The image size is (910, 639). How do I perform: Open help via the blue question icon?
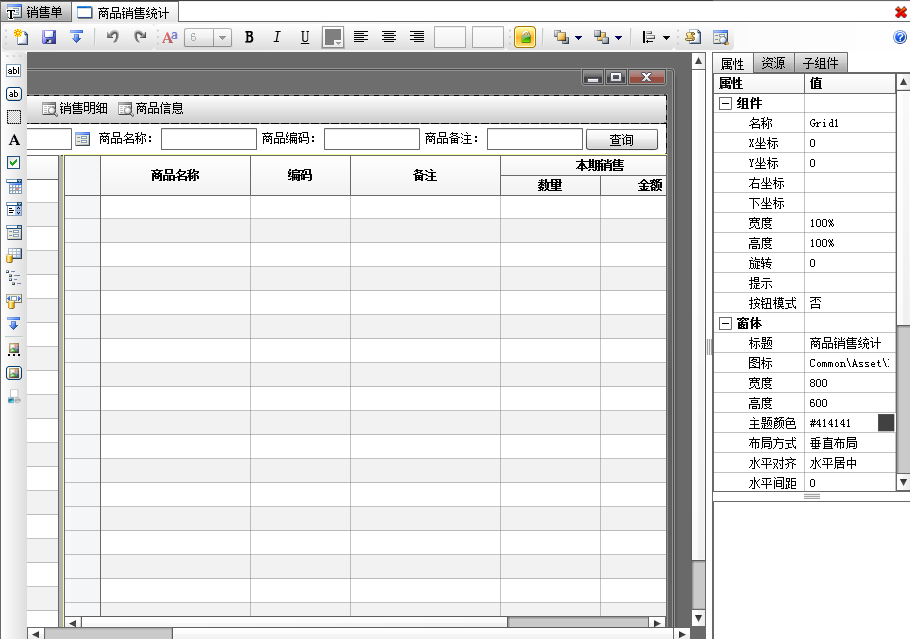(x=900, y=37)
